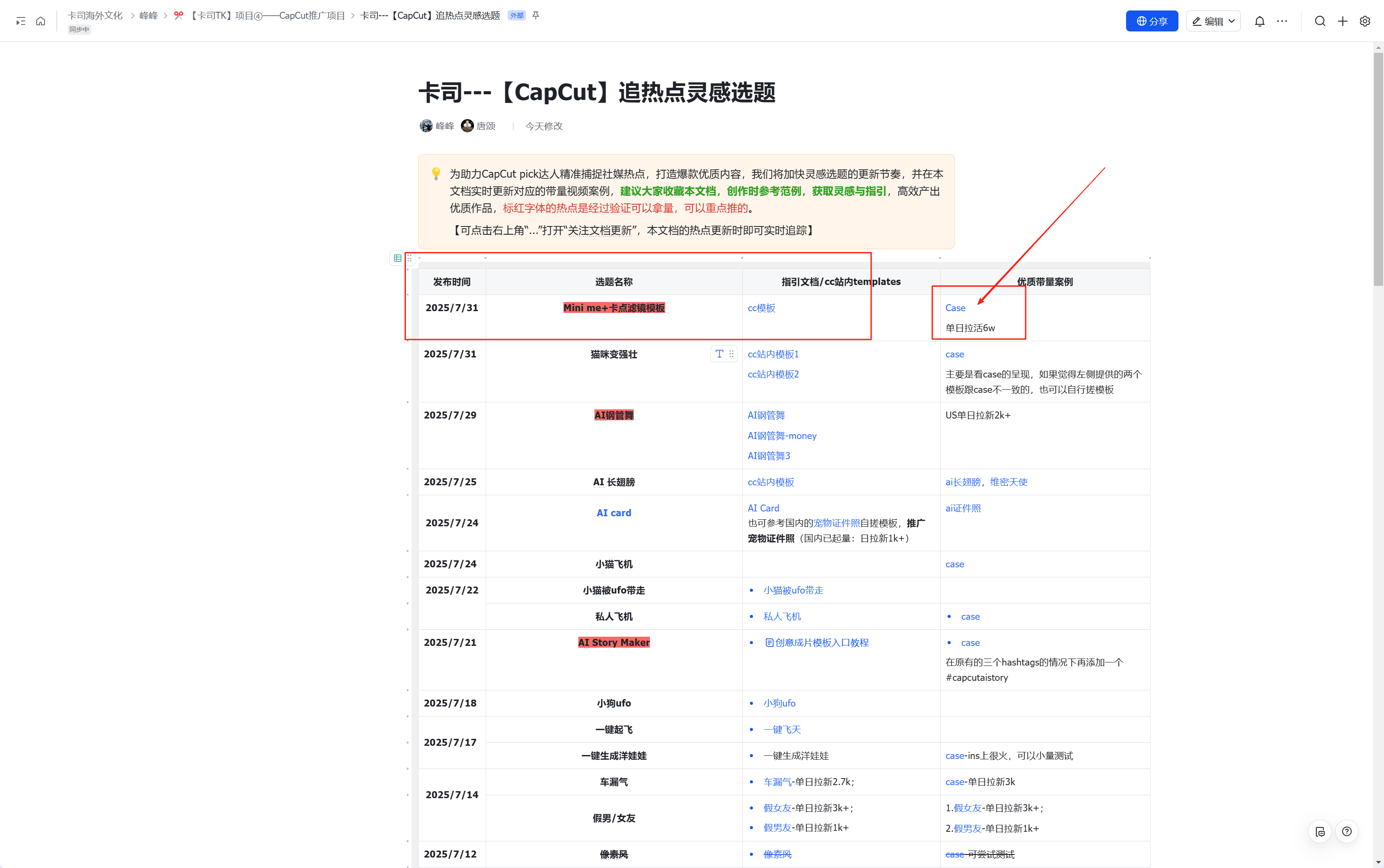1384x868 pixels.
Task: Open settings gear icon
Action: tap(1365, 21)
